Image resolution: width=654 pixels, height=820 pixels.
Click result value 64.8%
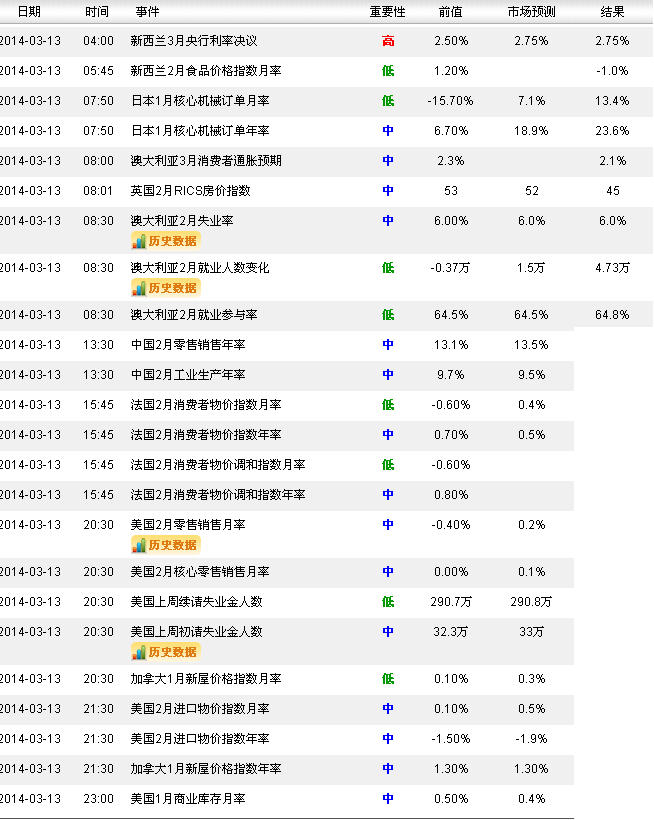tap(612, 315)
